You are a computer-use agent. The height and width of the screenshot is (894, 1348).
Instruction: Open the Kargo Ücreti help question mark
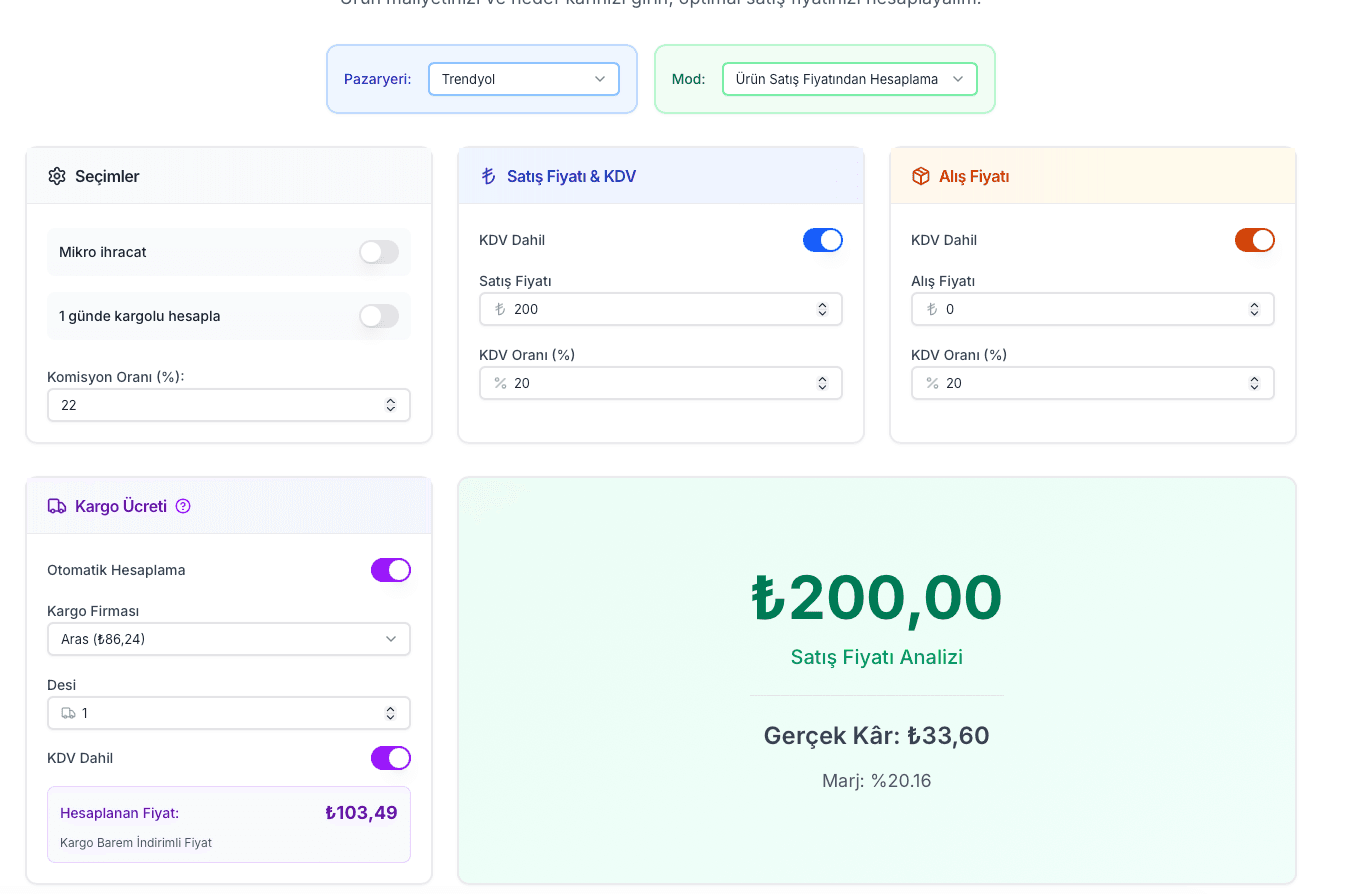click(x=183, y=507)
